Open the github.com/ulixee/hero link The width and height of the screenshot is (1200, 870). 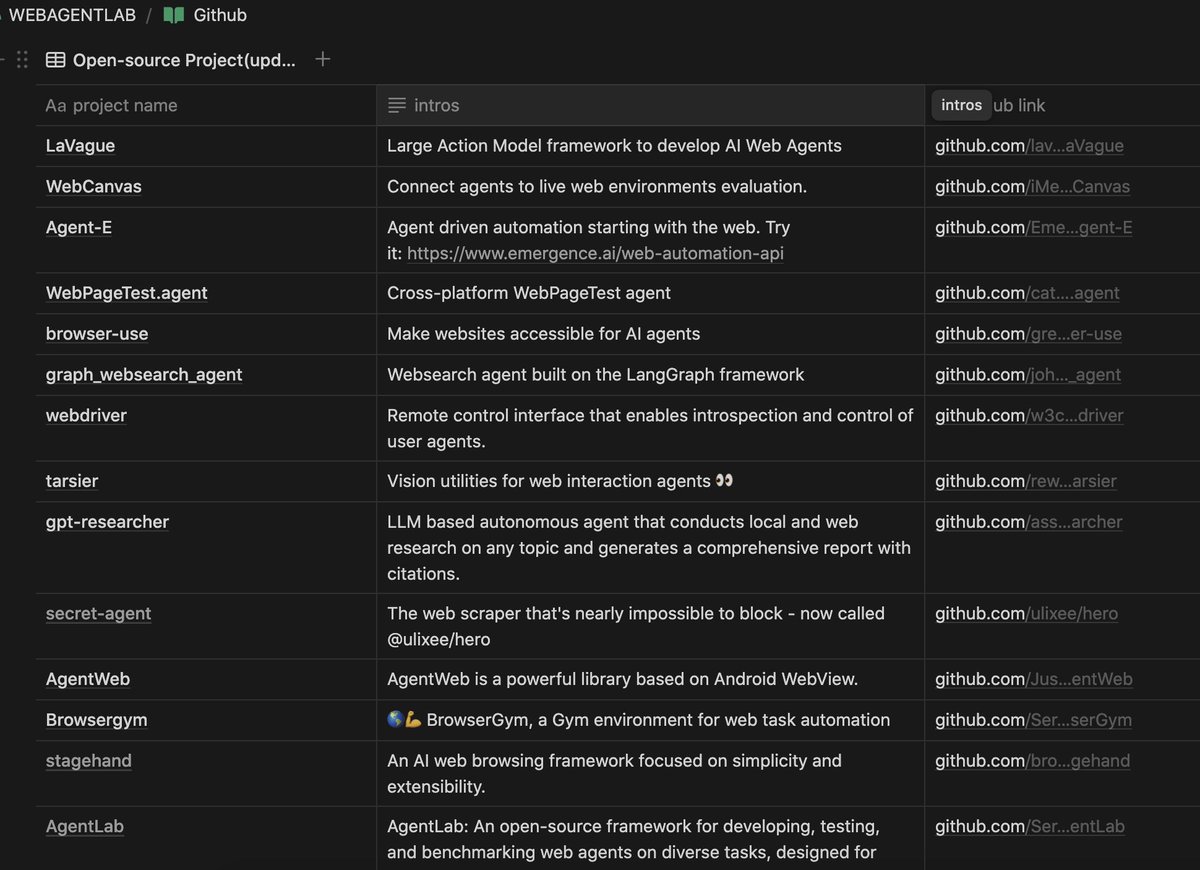[x=1027, y=614]
